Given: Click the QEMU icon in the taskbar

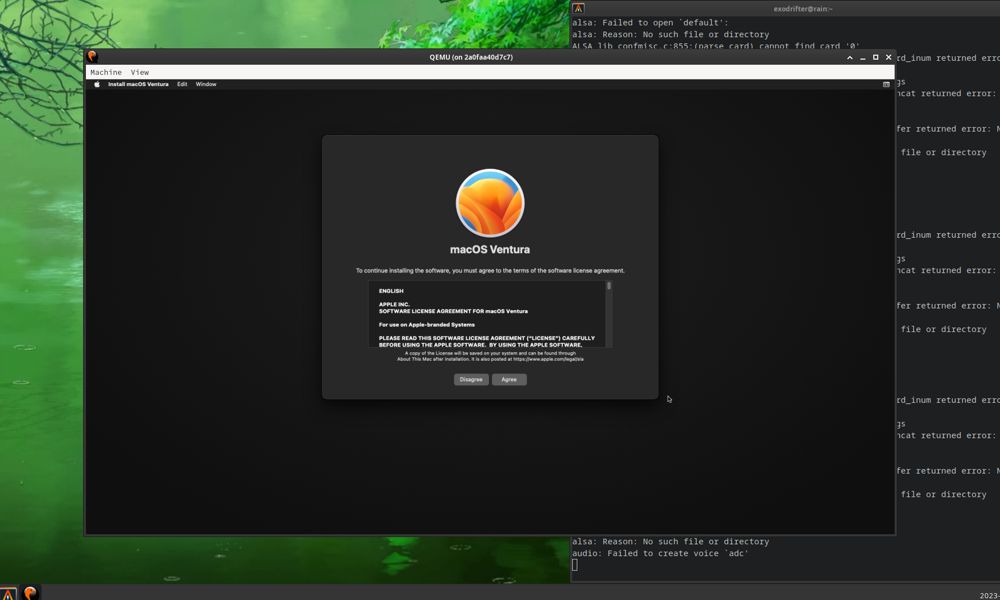Looking at the screenshot, I should (30, 593).
